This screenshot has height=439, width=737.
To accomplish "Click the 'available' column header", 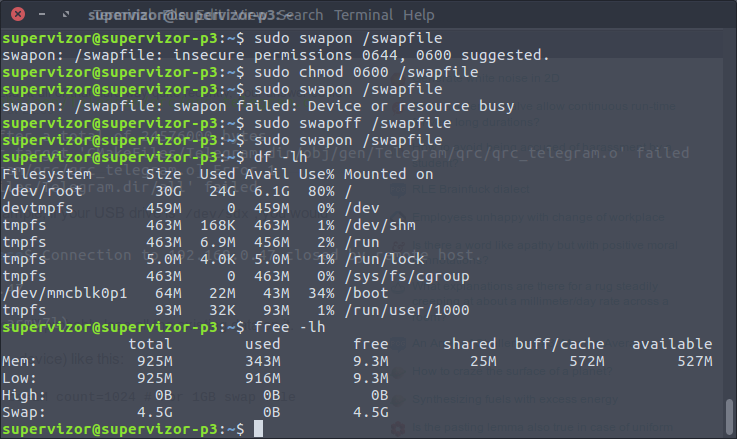I will 672,344.
